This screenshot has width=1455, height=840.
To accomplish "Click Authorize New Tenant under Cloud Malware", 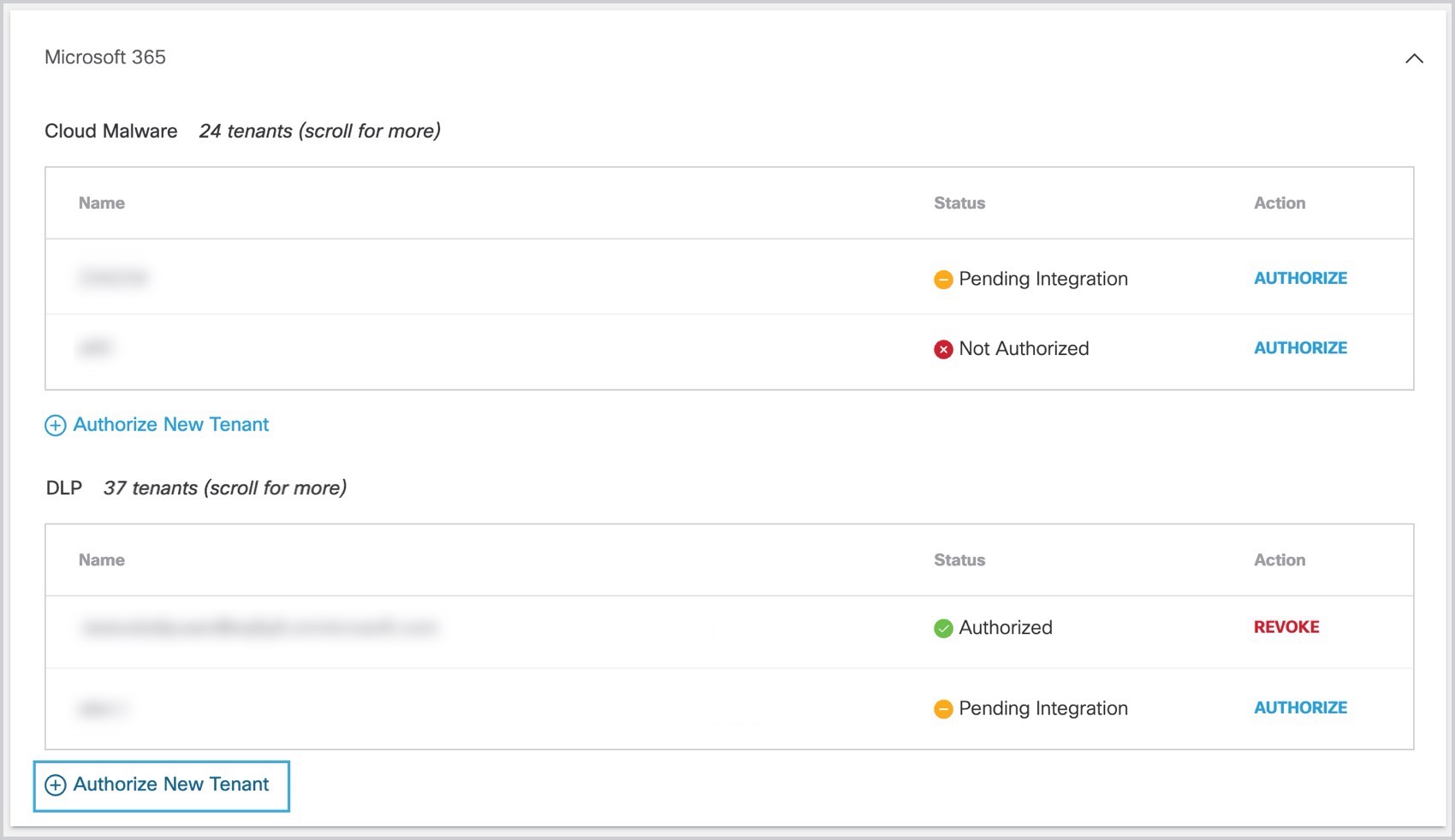I will [157, 424].
